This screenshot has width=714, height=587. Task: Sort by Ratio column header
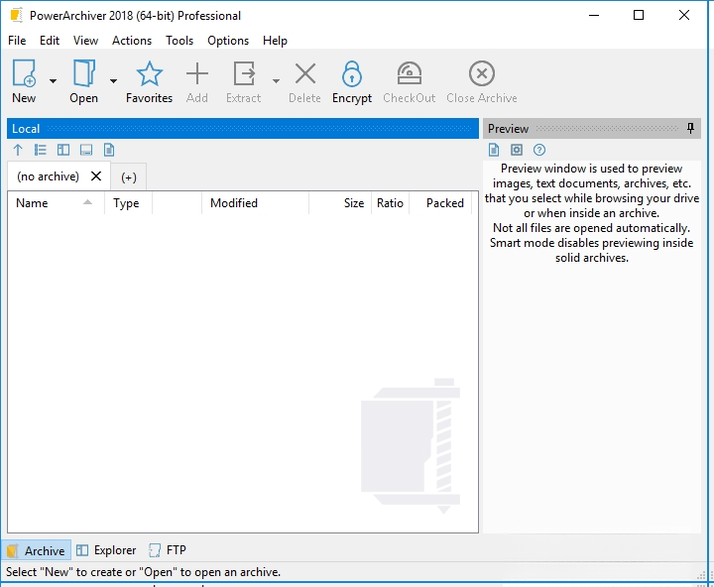tap(390, 203)
